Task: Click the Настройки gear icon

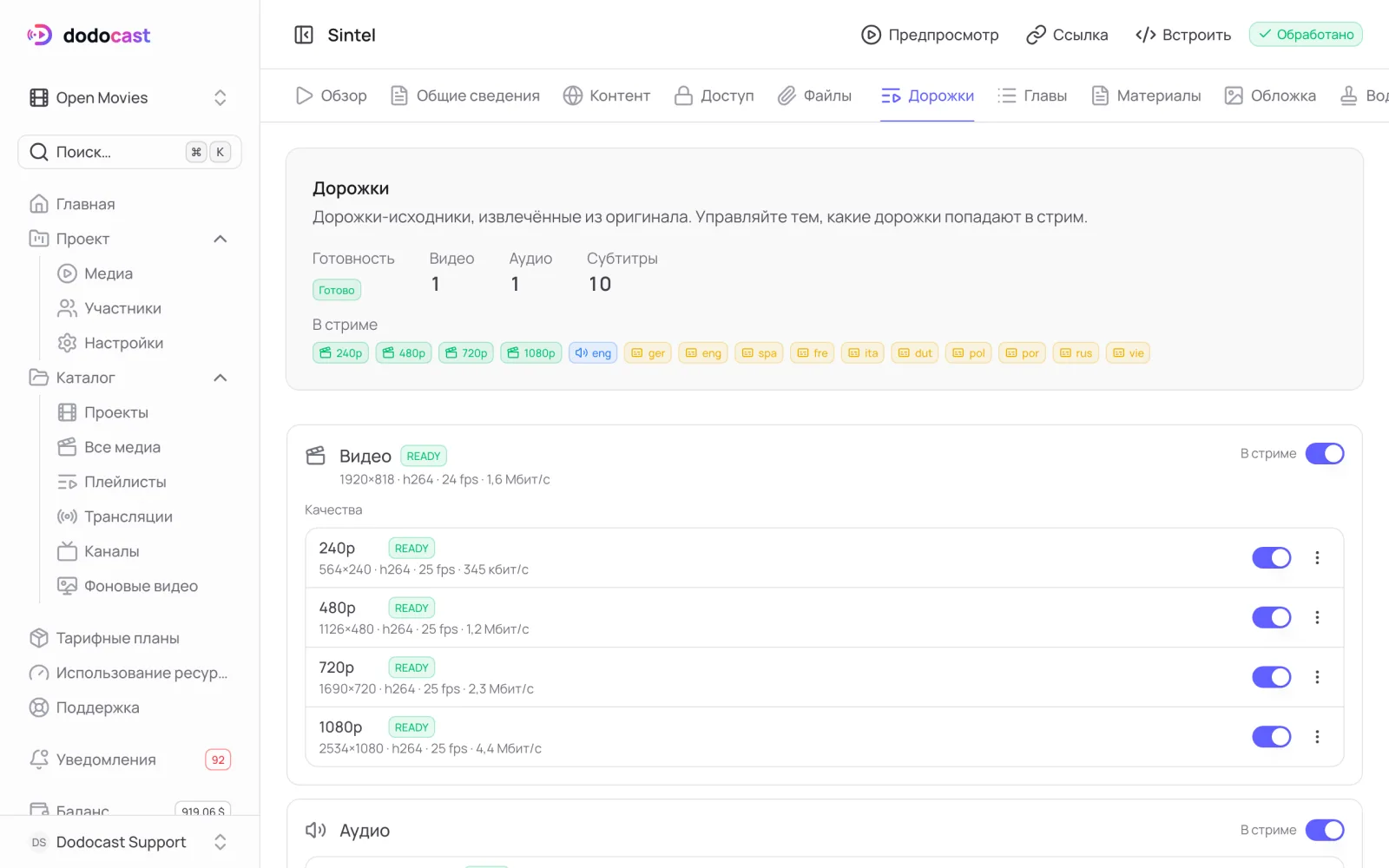Action: tap(67, 343)
